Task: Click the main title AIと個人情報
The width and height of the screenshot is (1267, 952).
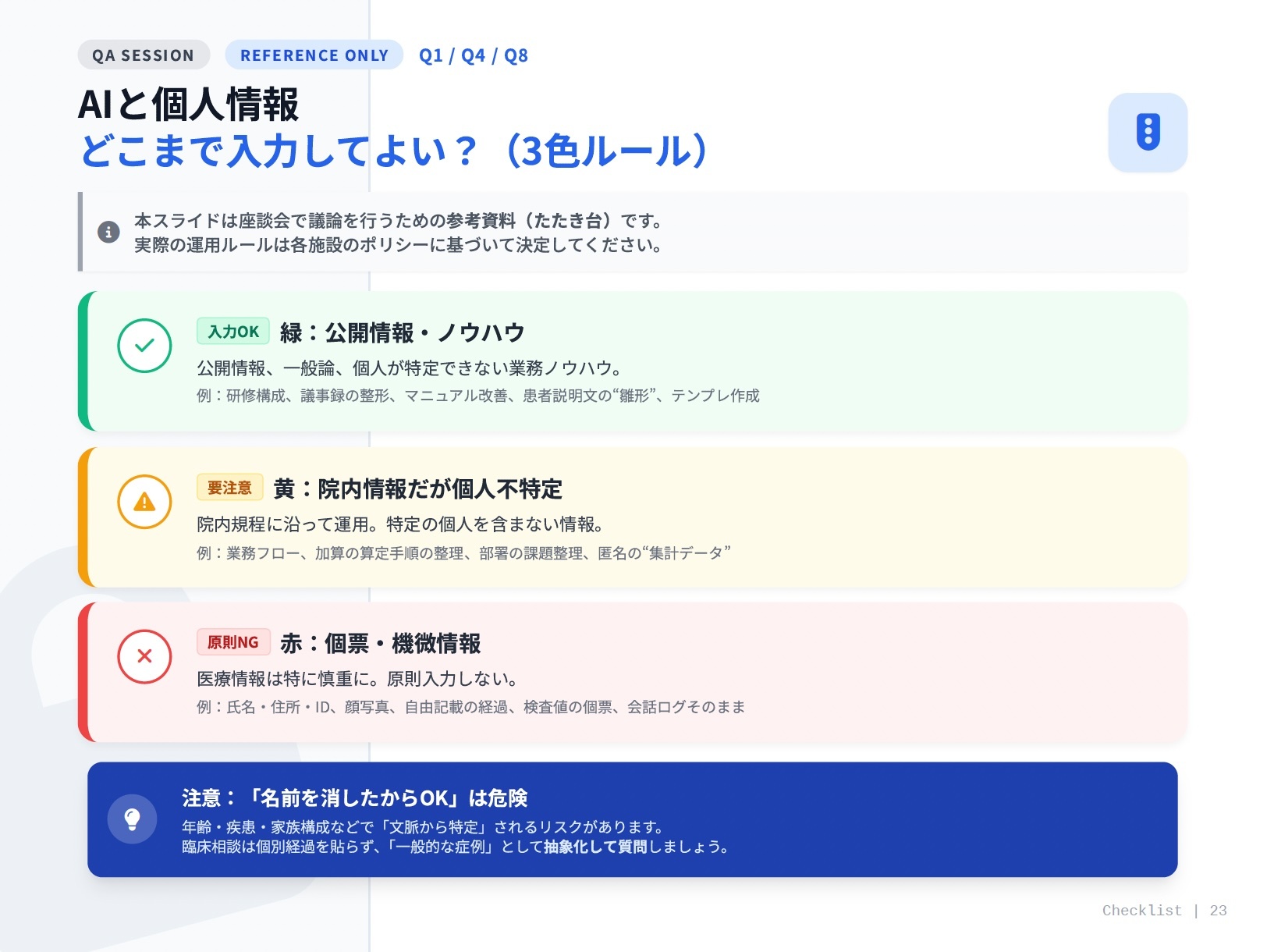Action: coord(188,105)
